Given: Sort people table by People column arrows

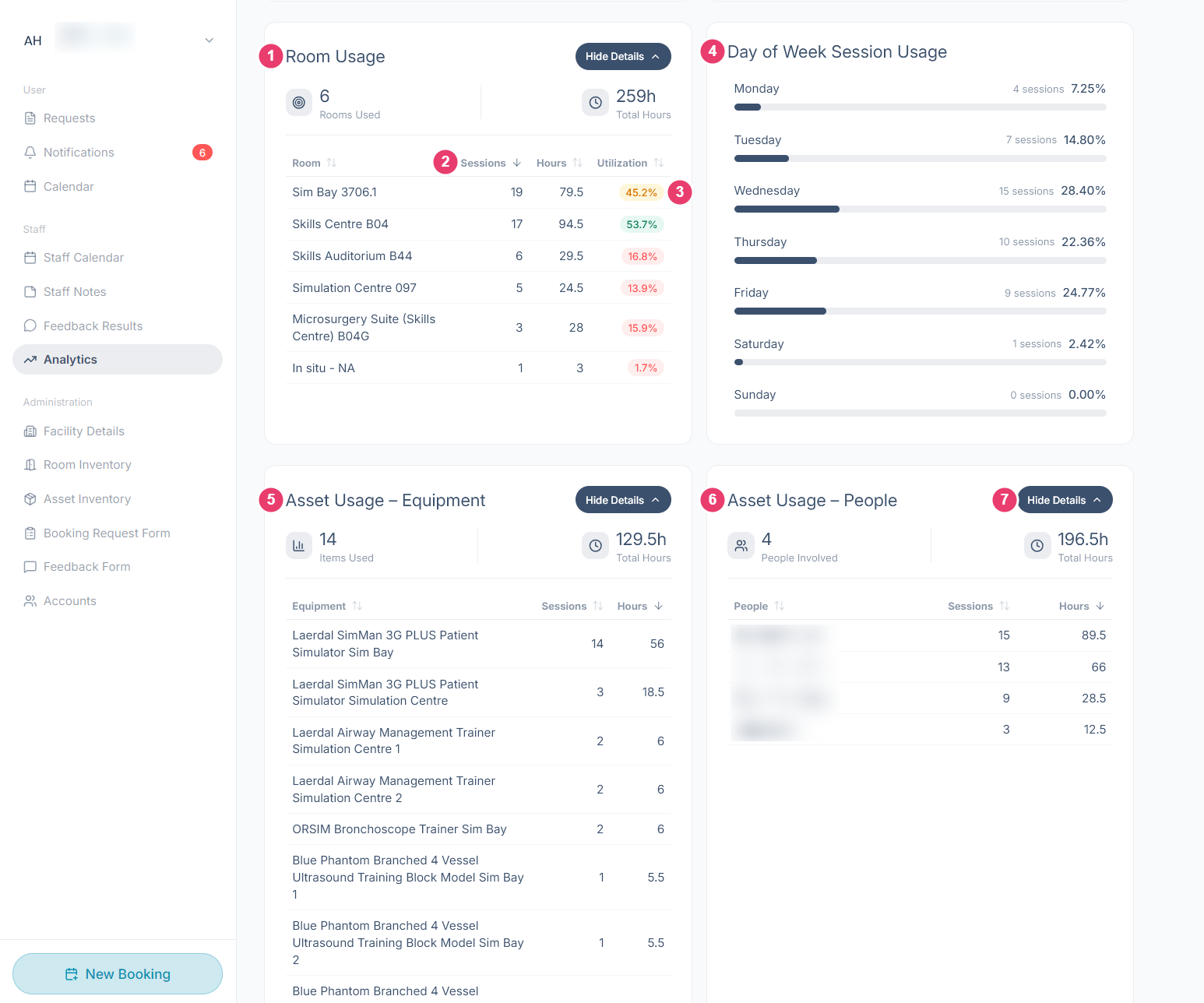Looking at the screenshot, I should [x=780, y=606].
